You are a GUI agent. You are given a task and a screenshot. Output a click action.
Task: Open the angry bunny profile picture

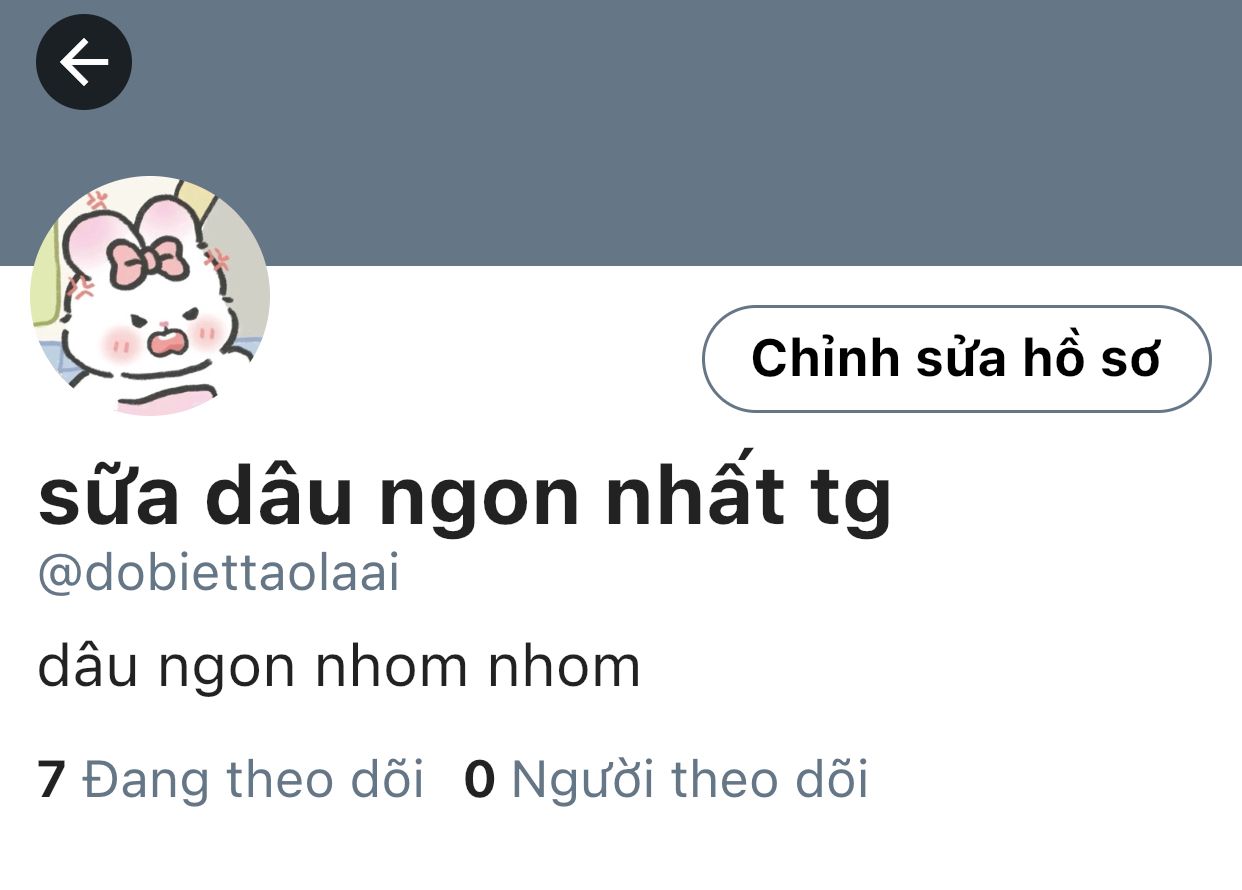150,296
